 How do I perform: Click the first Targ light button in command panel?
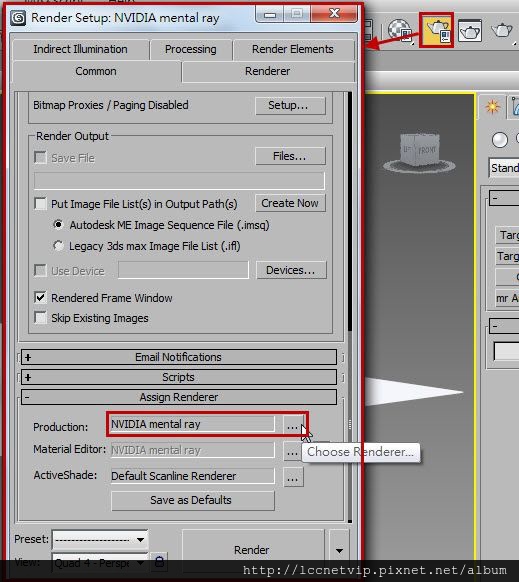pos(507,235)
